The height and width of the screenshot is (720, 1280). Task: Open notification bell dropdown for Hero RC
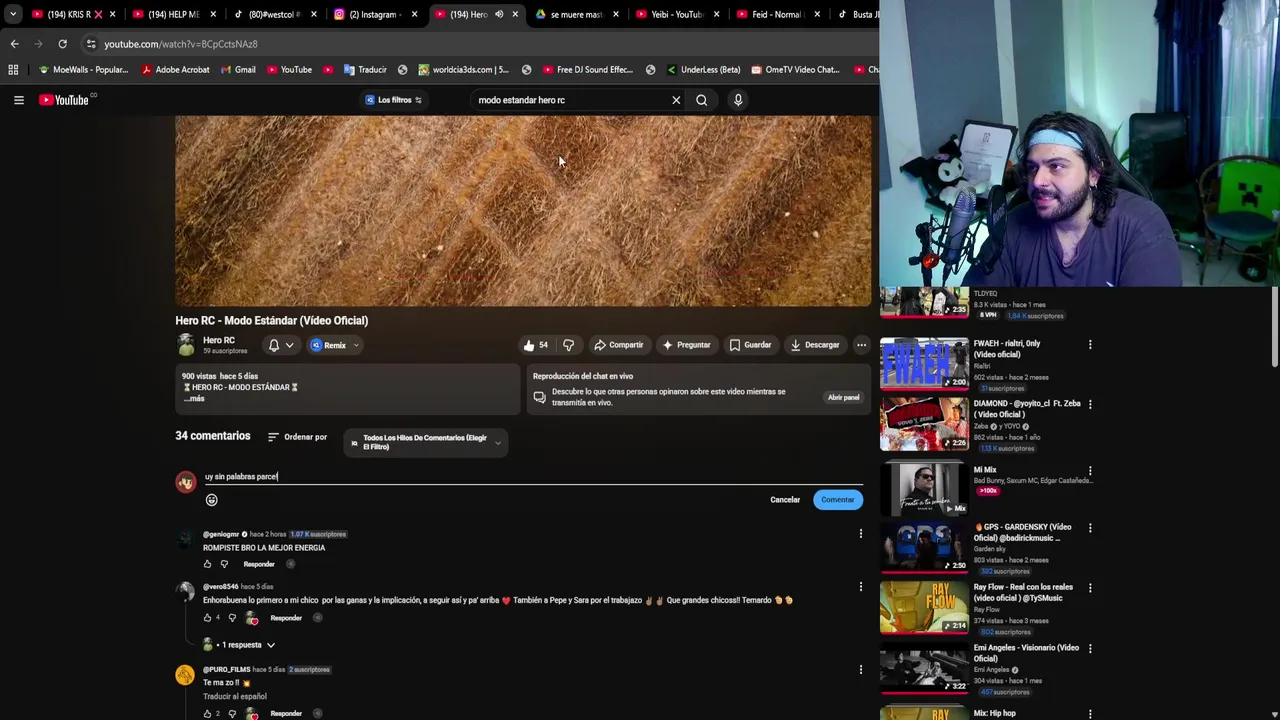pyautogui.click(x=280, y=345)
